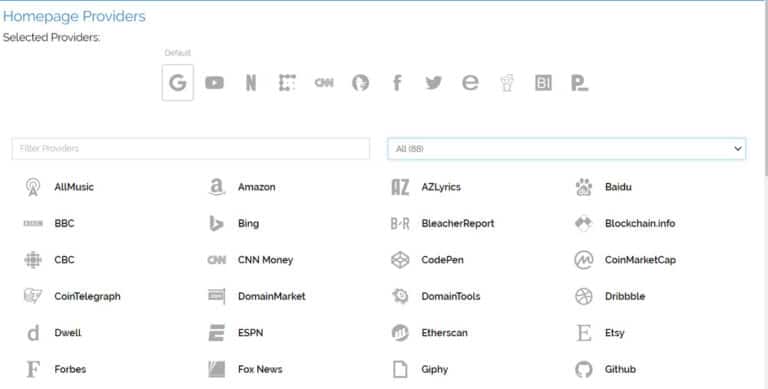Click the GitHub octocat icon in selected providers

pos(360,83)
